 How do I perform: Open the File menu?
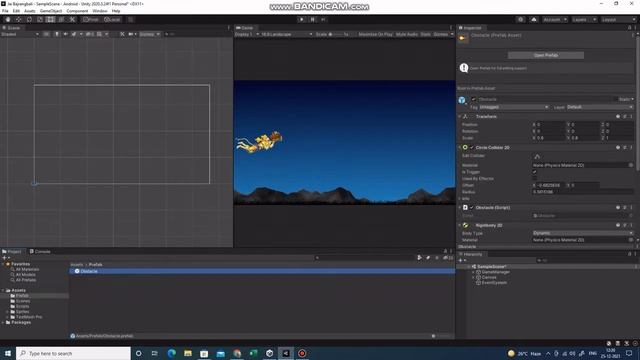tap(5, 11)
